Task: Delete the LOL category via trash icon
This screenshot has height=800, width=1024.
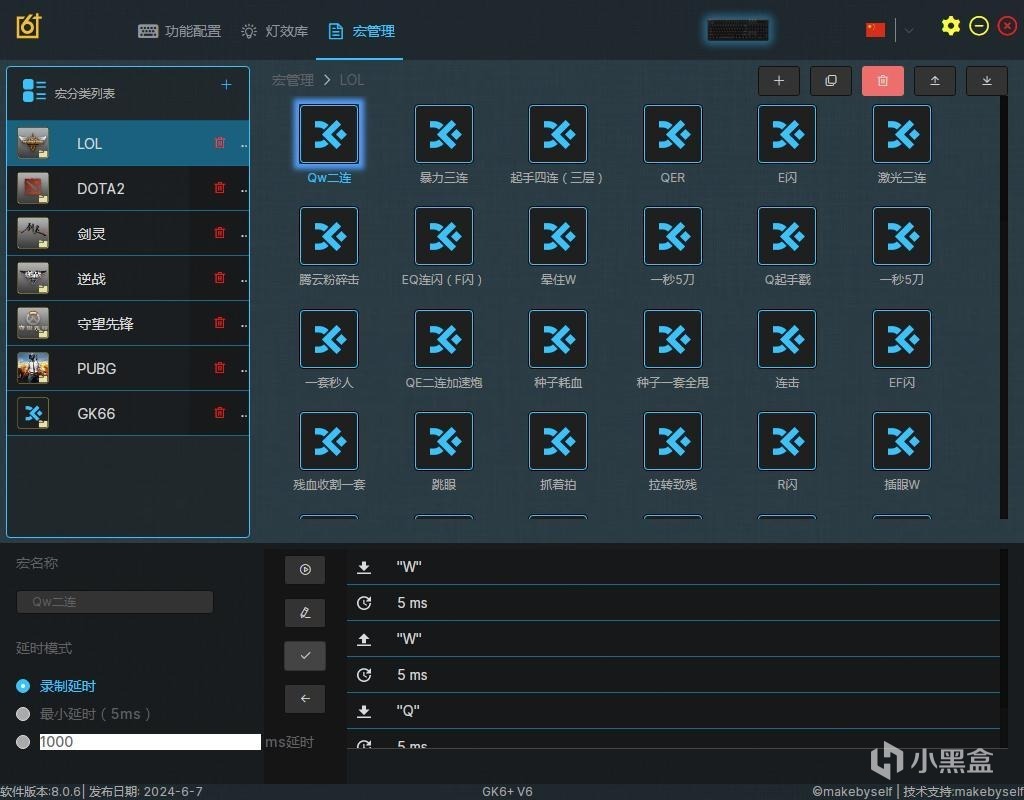Action: click(x=220, y=142)
